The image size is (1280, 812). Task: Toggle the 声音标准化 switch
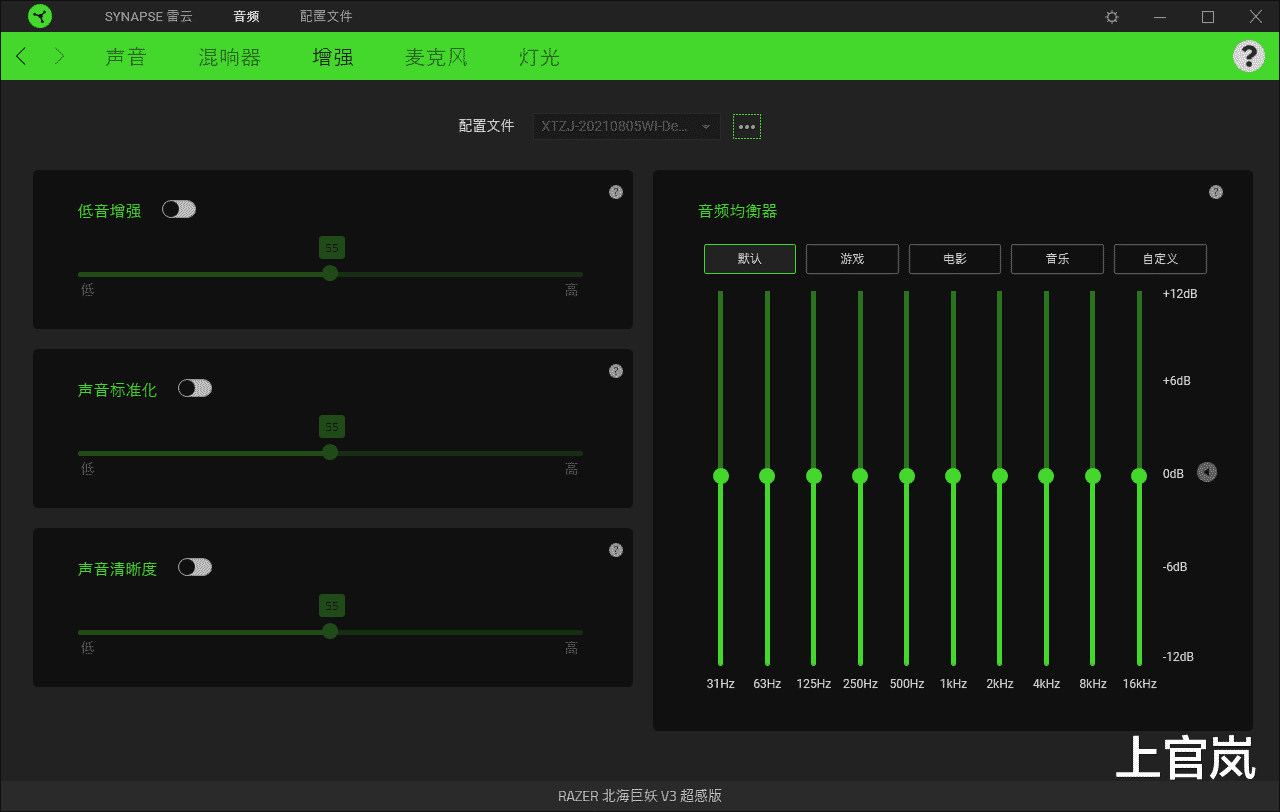tap(195, 388)
